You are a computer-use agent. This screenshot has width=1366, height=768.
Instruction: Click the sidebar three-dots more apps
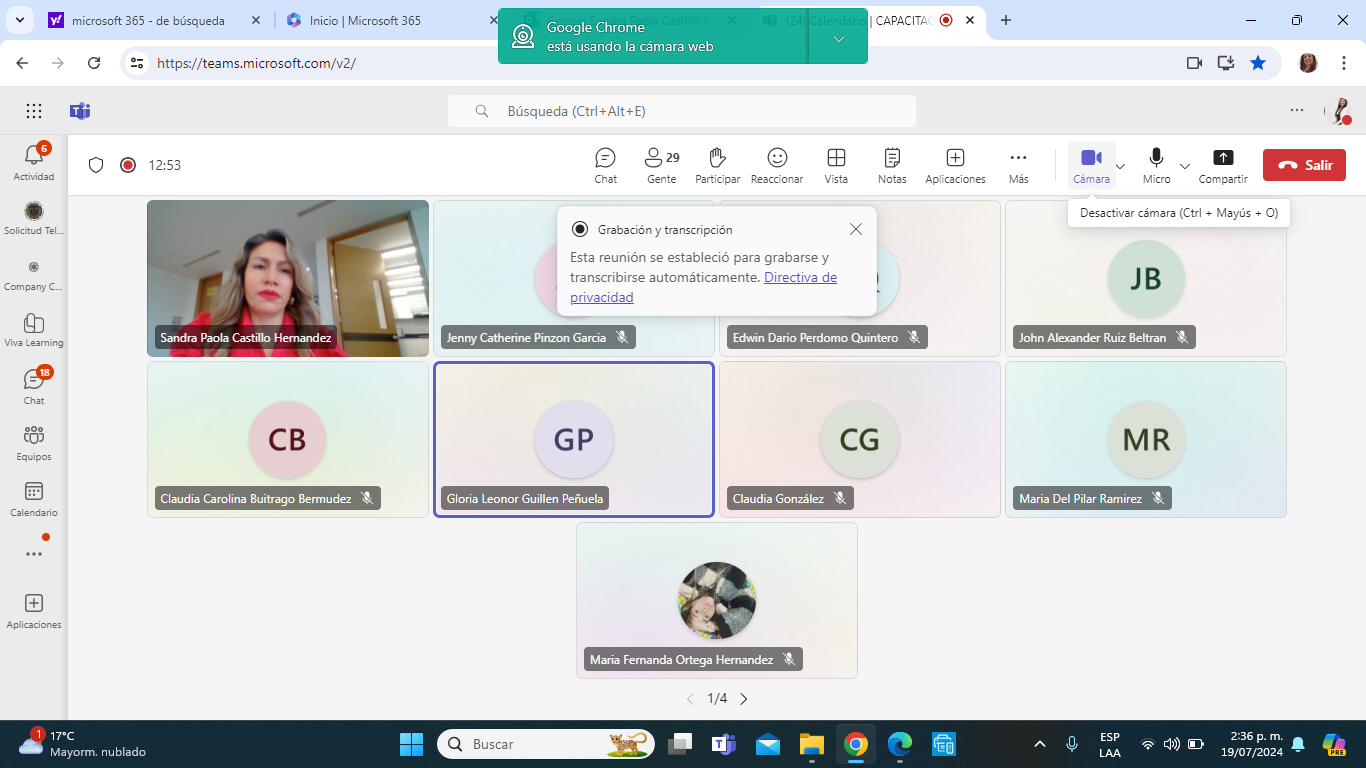click(x=34, y=554)
